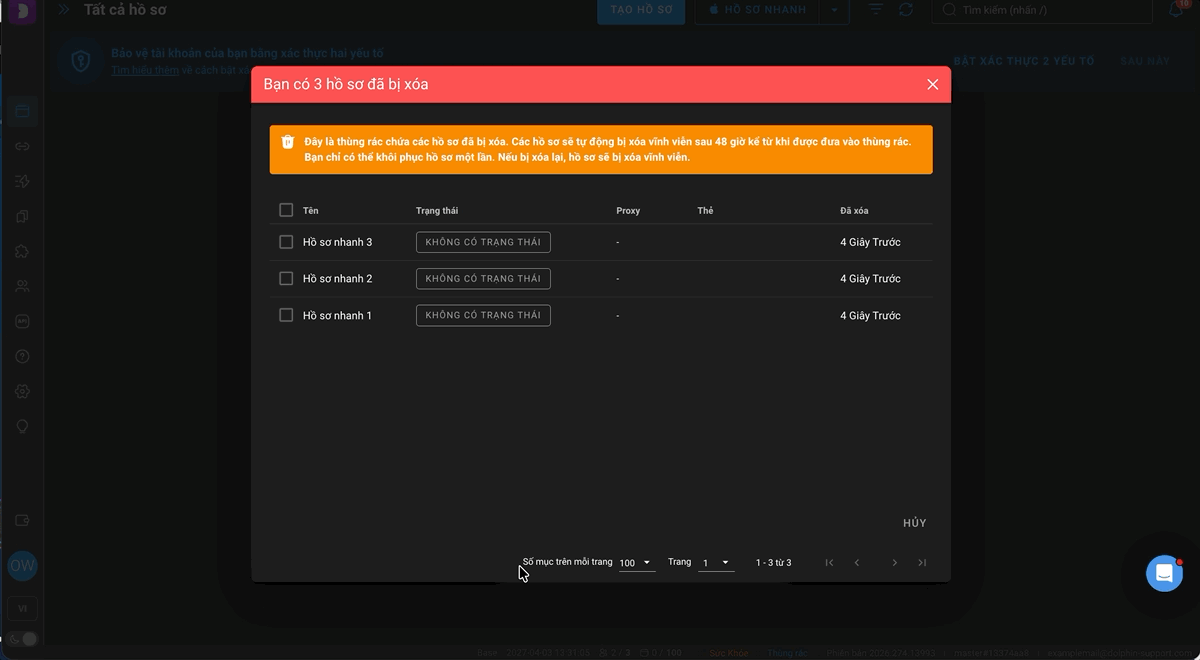
Task: Open the support chat bubble
Action: click(x=1164, y=573)
